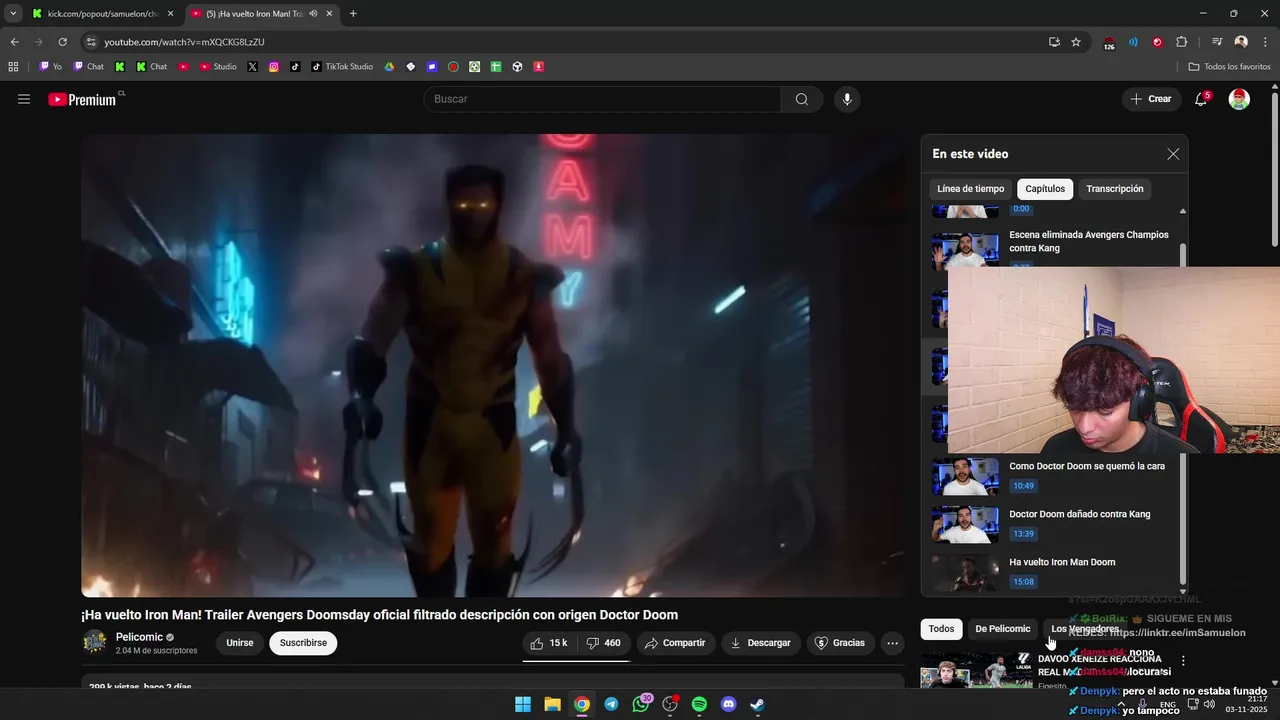Open the apps grid in bookmarks bar

[x=13, y=67]
